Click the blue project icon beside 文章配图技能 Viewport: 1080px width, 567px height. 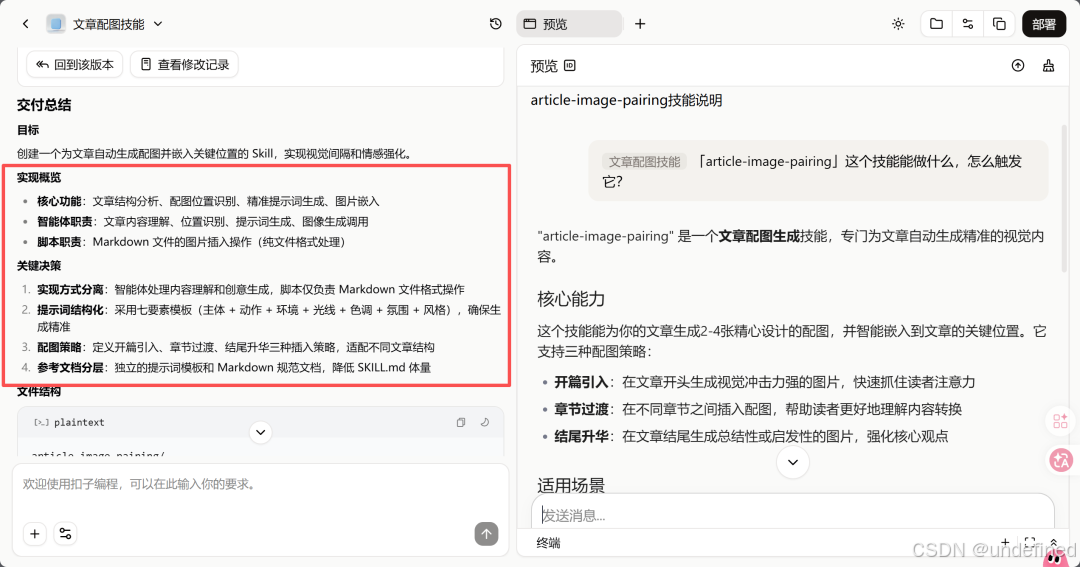click(56, 24)
